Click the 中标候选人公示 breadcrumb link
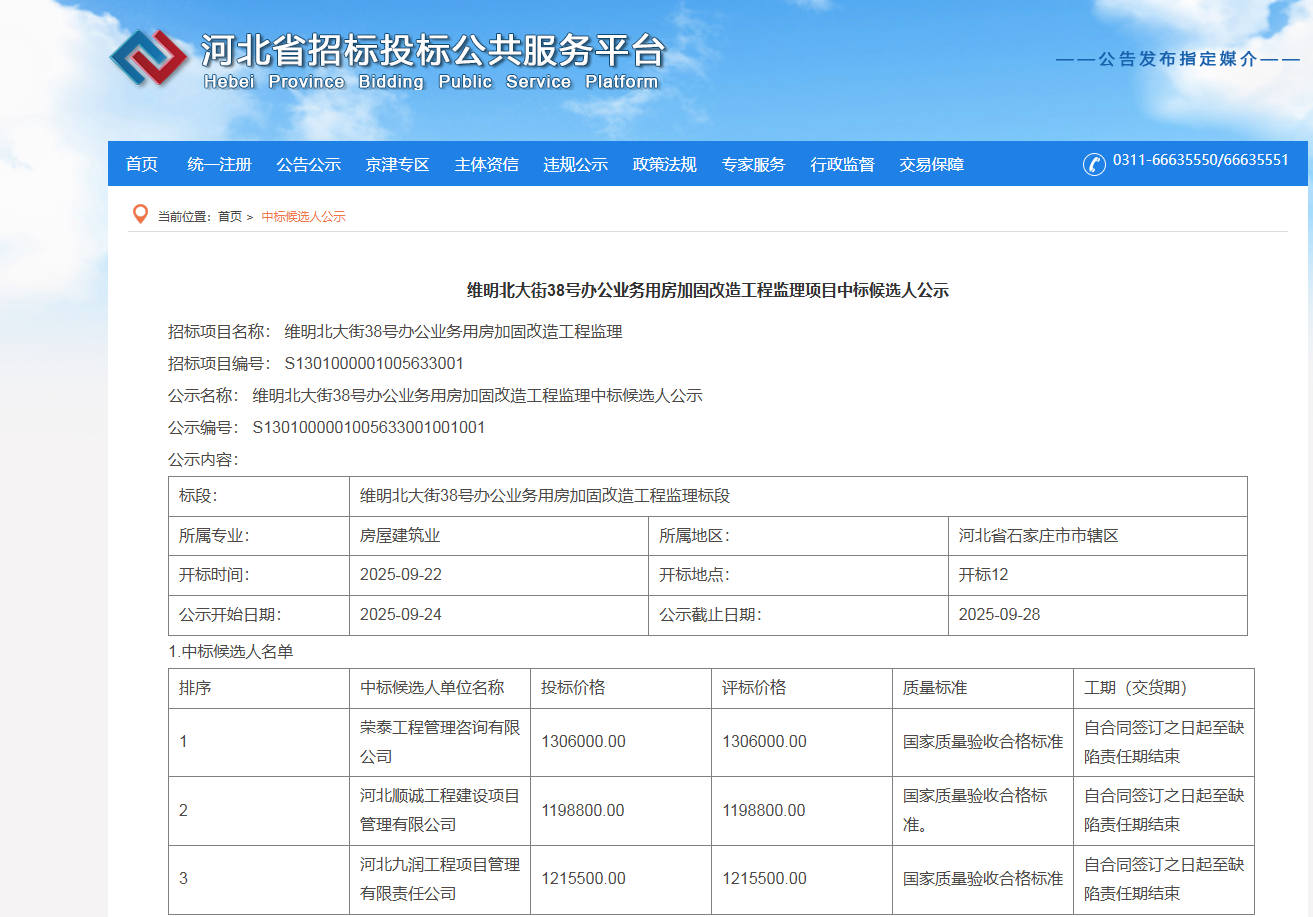 (x=303, y=217)
